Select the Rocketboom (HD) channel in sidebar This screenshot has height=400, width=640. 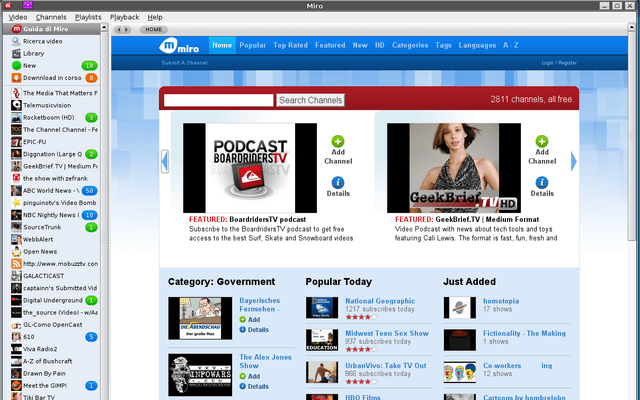[x=51, y=118]
